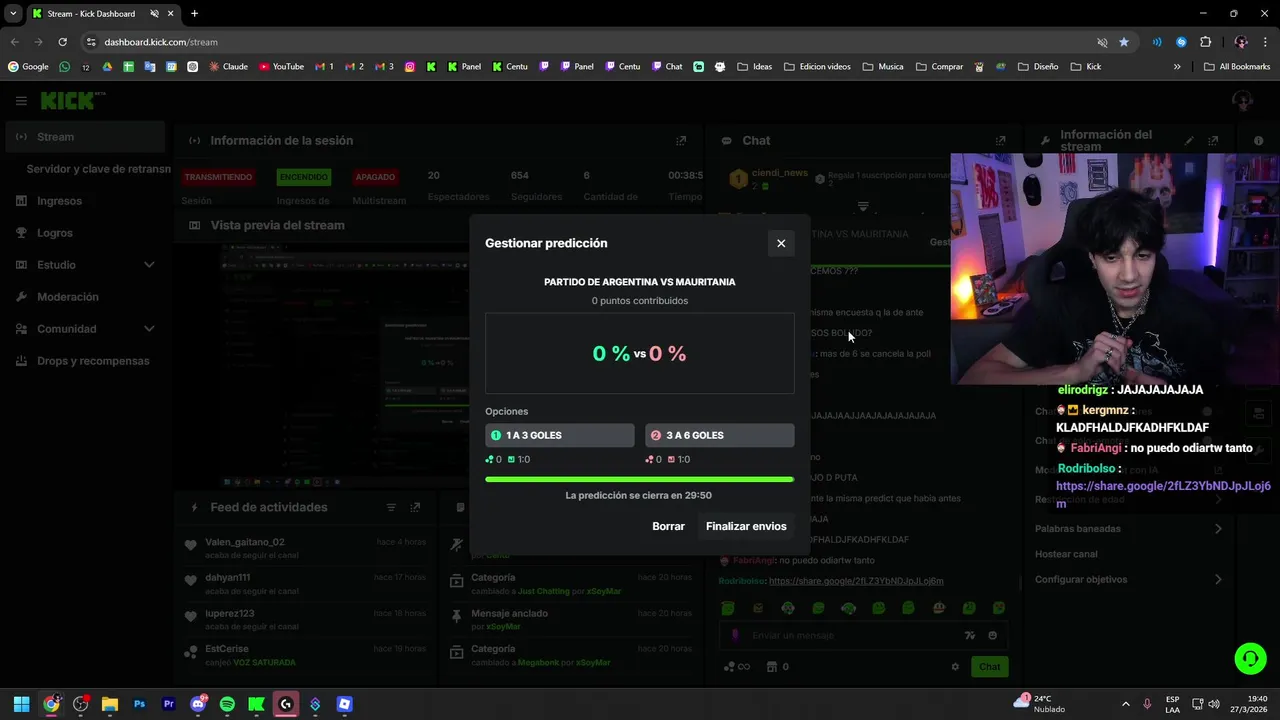The height and width of the screenshot is (720, 1280).
Task: Bookmark this page with the star icon
Action: tap(1124, 42)
